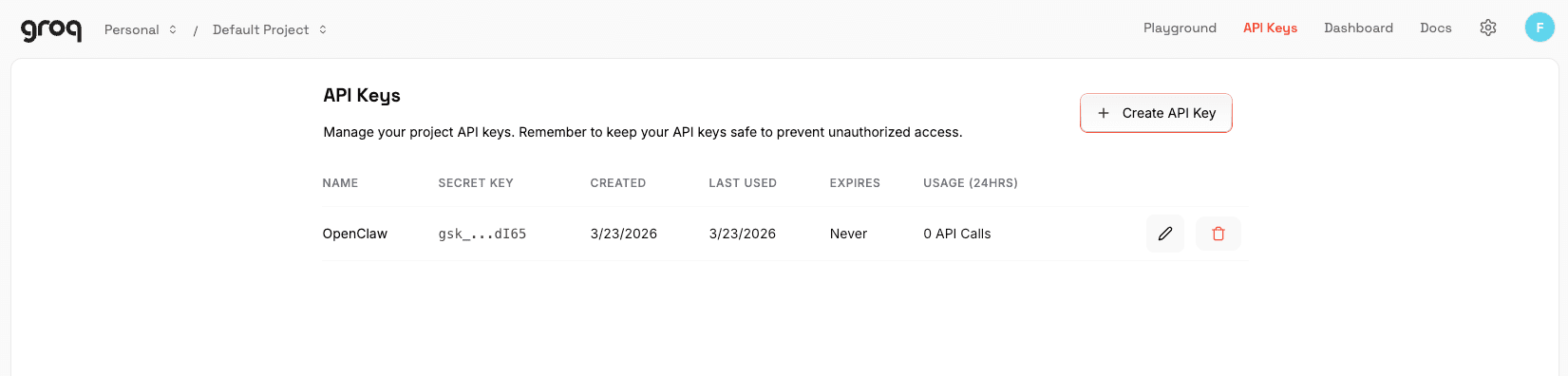
Task: Open the user avatar F menu
Action: (1540, 28)
